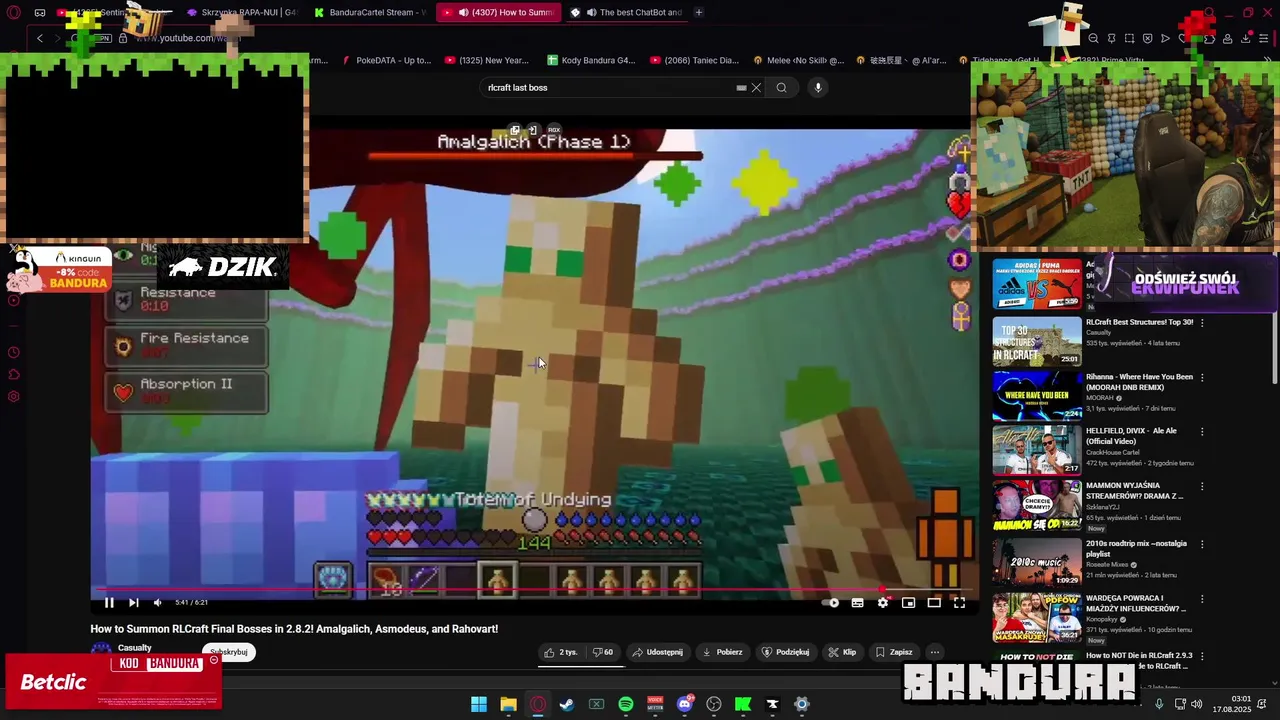Image resolution: width=1280 pixels, height=720 pixels.
Task: Pause the YouTube video
Action: [109, 602]
